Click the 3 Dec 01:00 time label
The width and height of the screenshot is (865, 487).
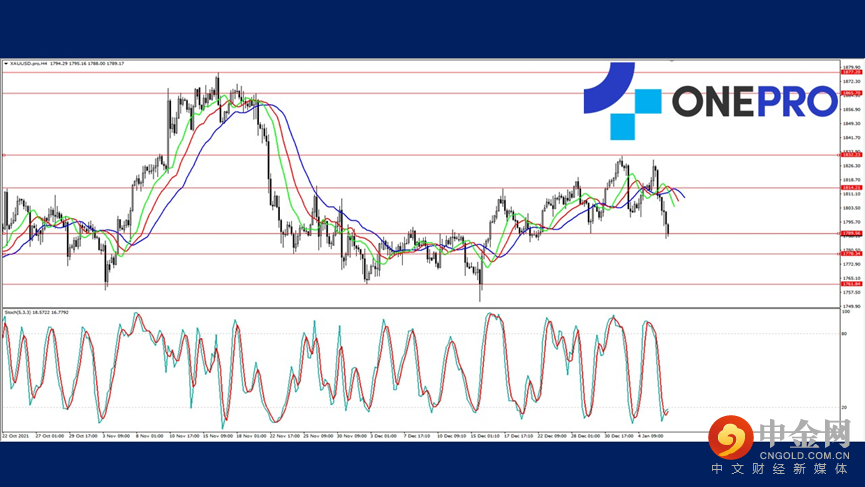(x=384, y=436)
